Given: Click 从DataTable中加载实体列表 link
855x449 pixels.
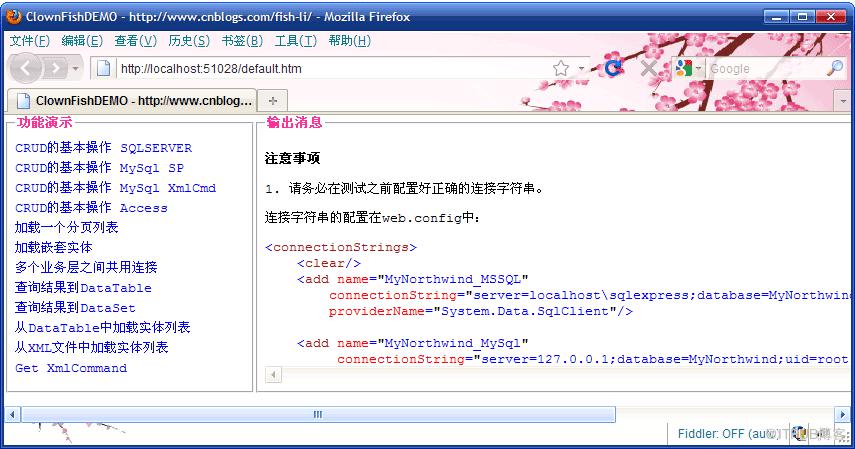Looking at the screenshot, I should click(103, 327).
